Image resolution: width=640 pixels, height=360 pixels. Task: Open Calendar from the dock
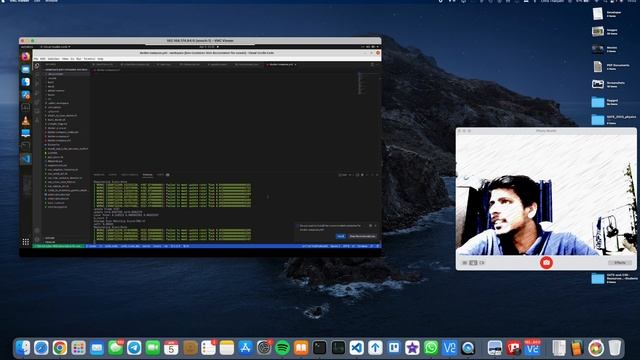171,348
